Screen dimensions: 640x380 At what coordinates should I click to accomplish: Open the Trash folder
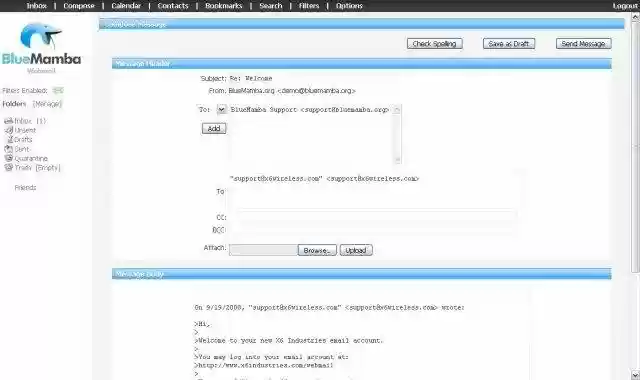(x=23, y=168)
